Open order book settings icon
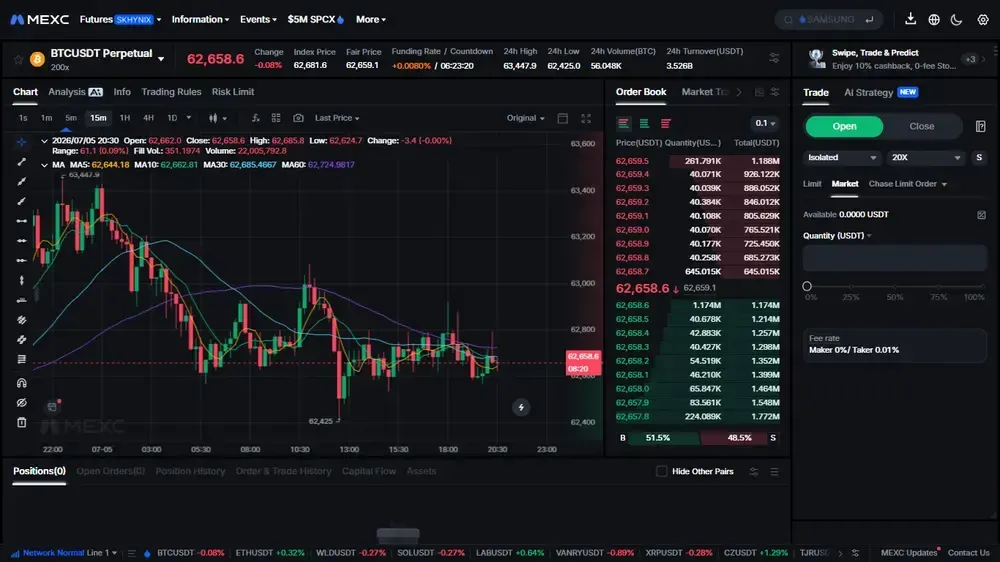The image size is (1000, 562). 775,92
